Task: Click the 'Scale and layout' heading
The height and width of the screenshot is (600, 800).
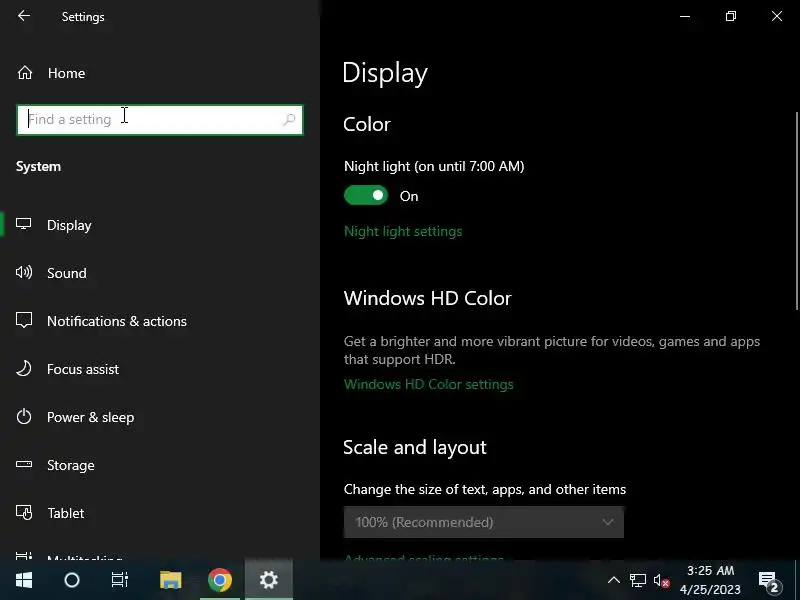Action: (415, 447)
